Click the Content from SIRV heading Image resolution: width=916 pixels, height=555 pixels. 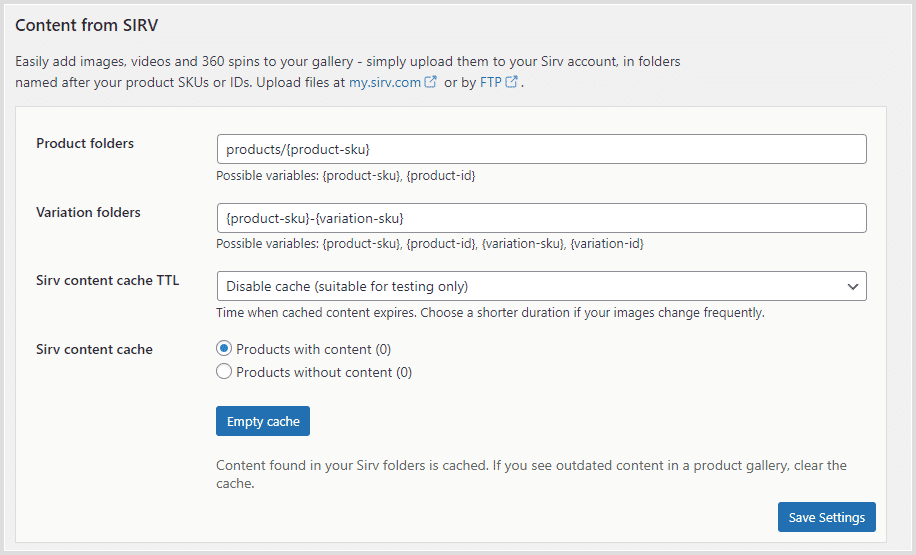[86, 25]
